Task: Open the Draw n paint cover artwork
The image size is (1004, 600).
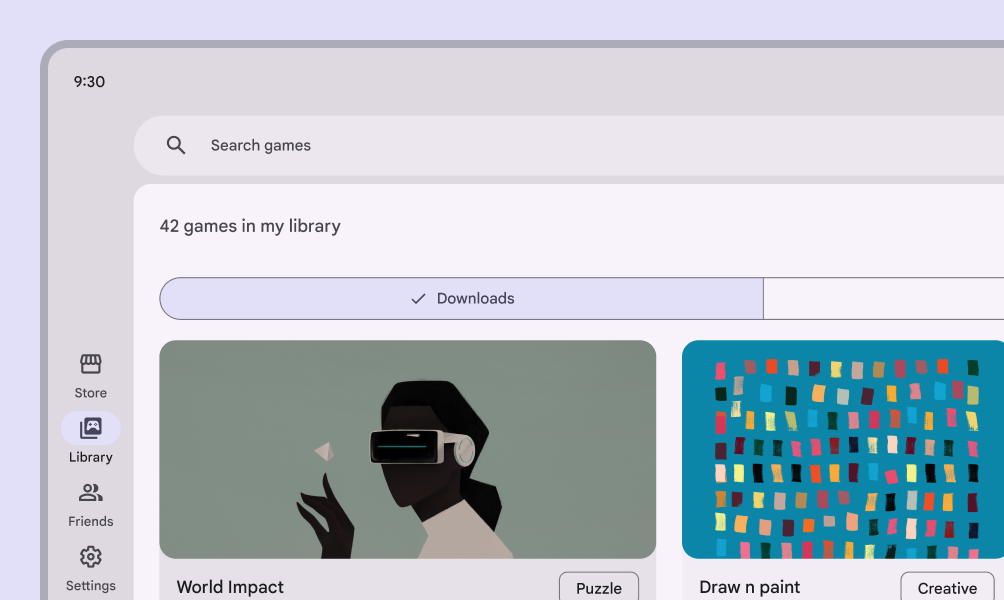Action: 843,449
